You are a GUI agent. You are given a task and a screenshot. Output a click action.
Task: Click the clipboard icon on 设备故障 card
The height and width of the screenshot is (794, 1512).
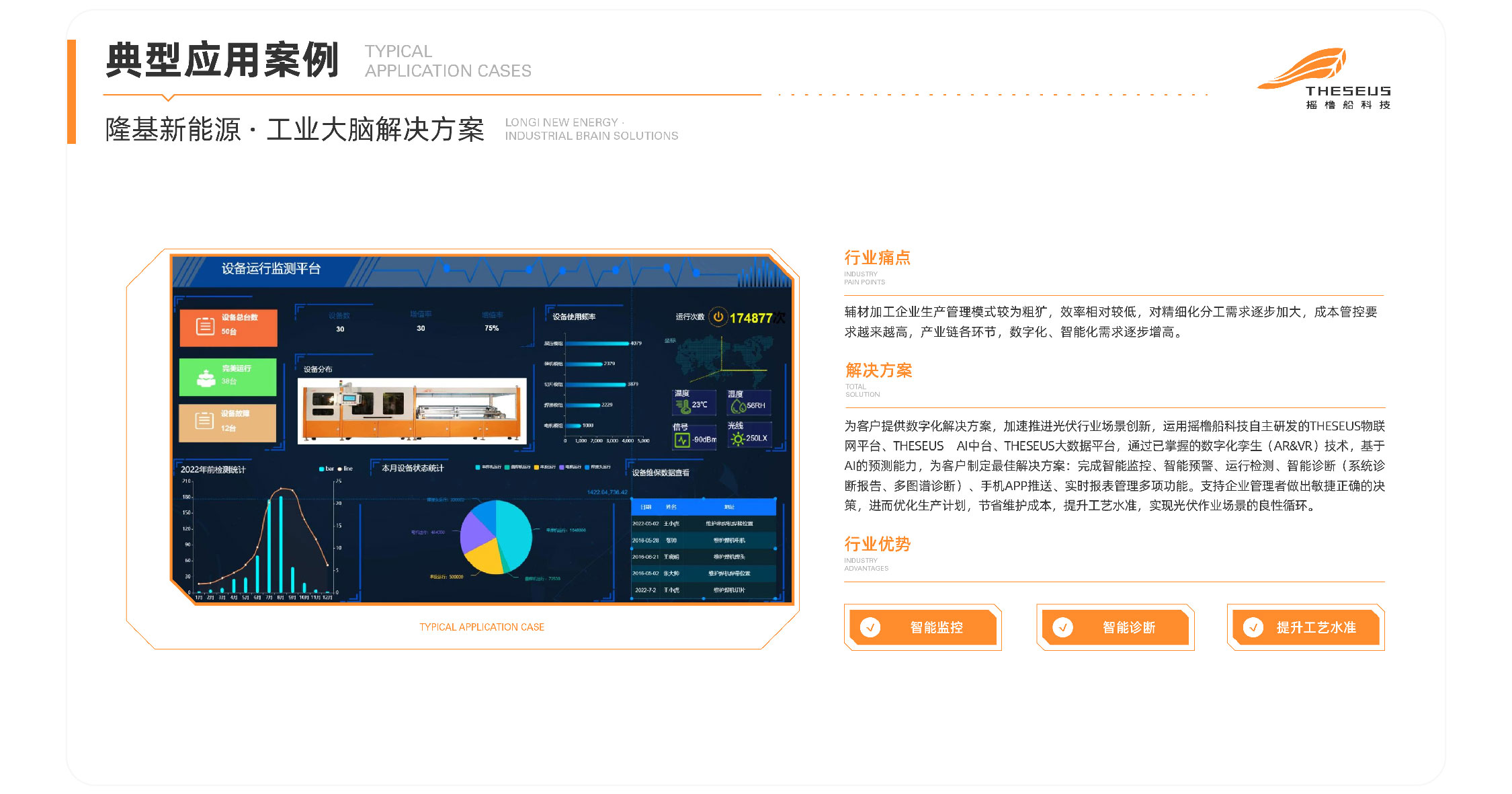point(204,421)
